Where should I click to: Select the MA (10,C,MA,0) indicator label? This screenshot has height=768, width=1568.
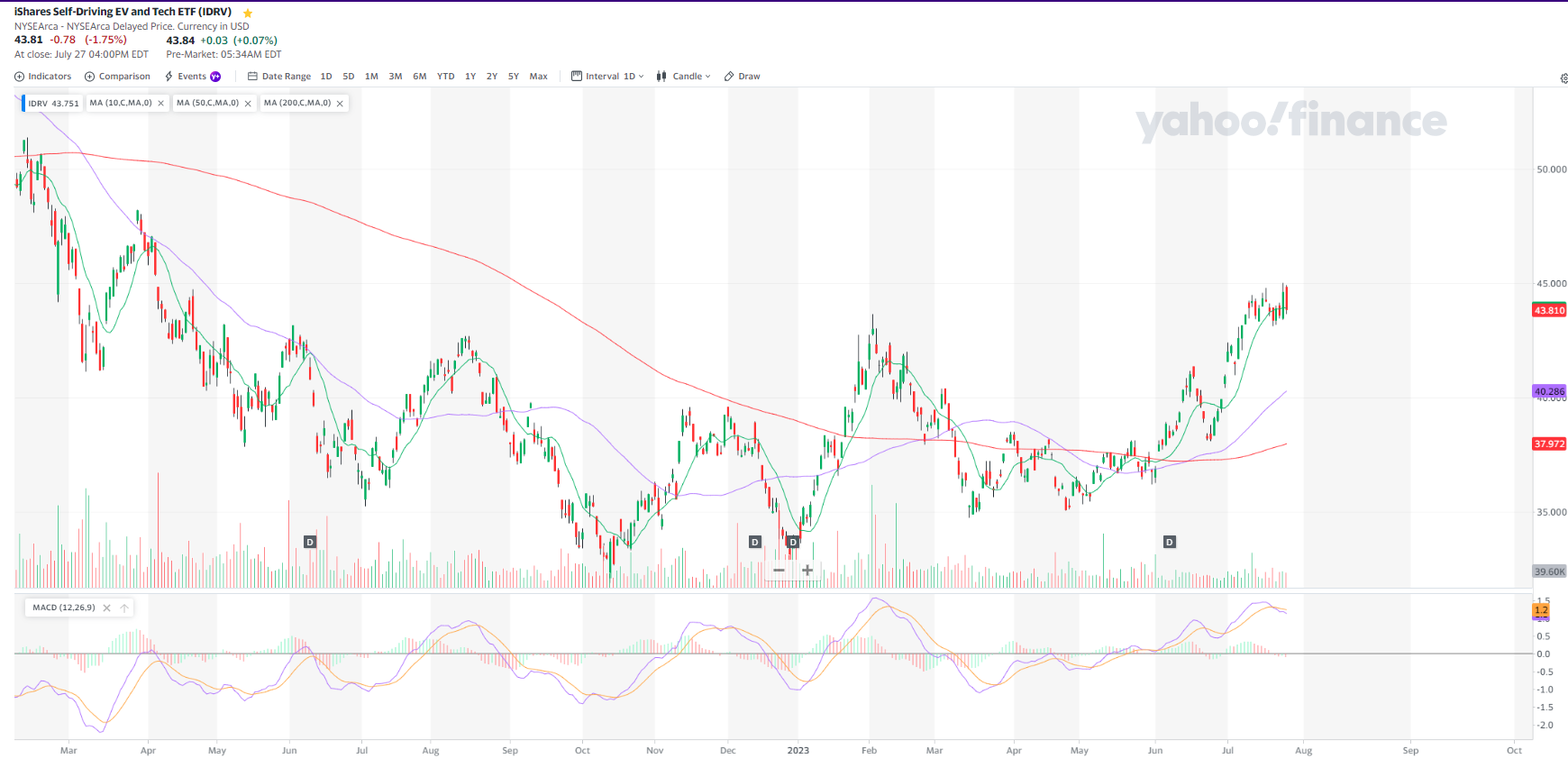(121, 103)
